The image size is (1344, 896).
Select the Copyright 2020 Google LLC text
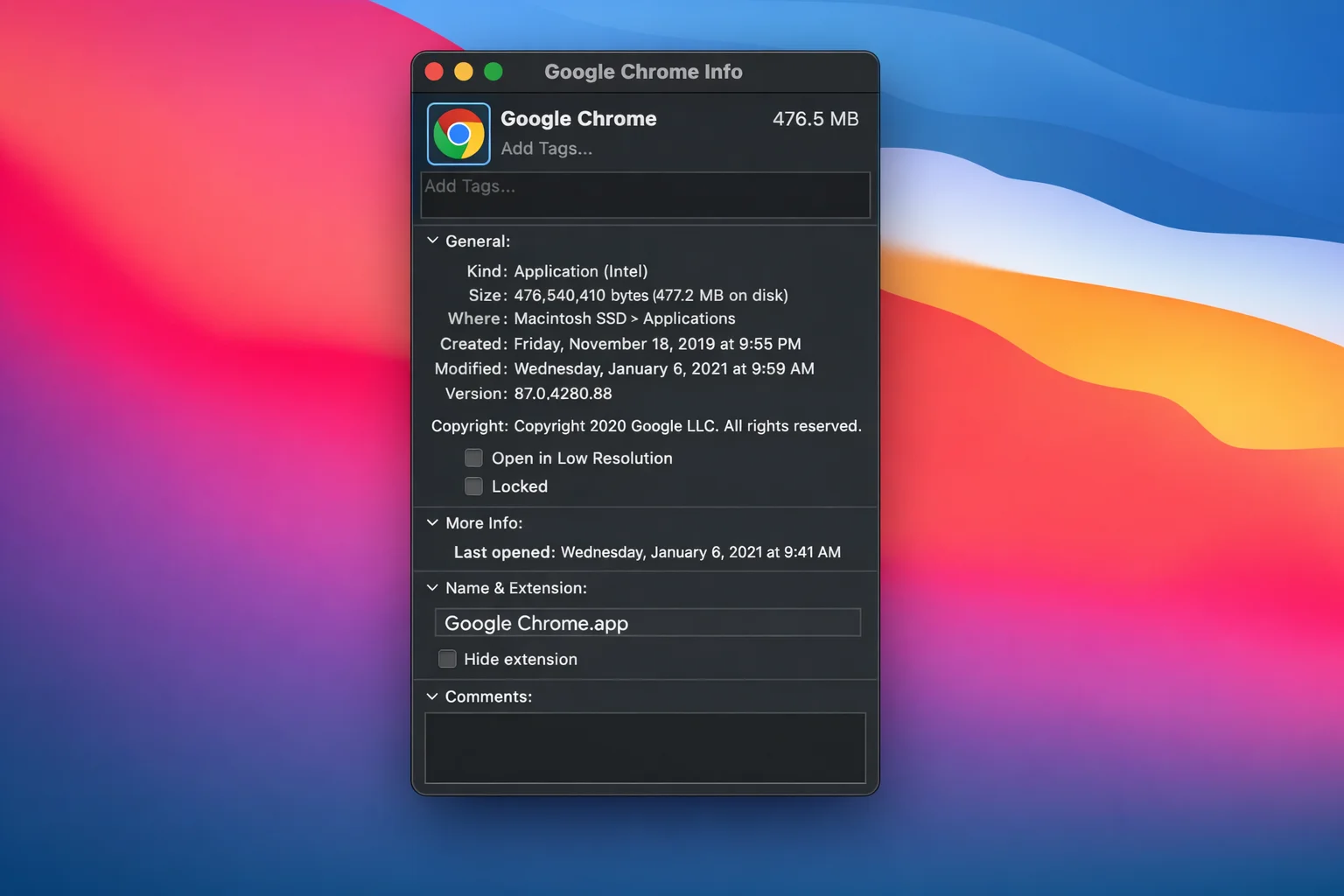688,426
